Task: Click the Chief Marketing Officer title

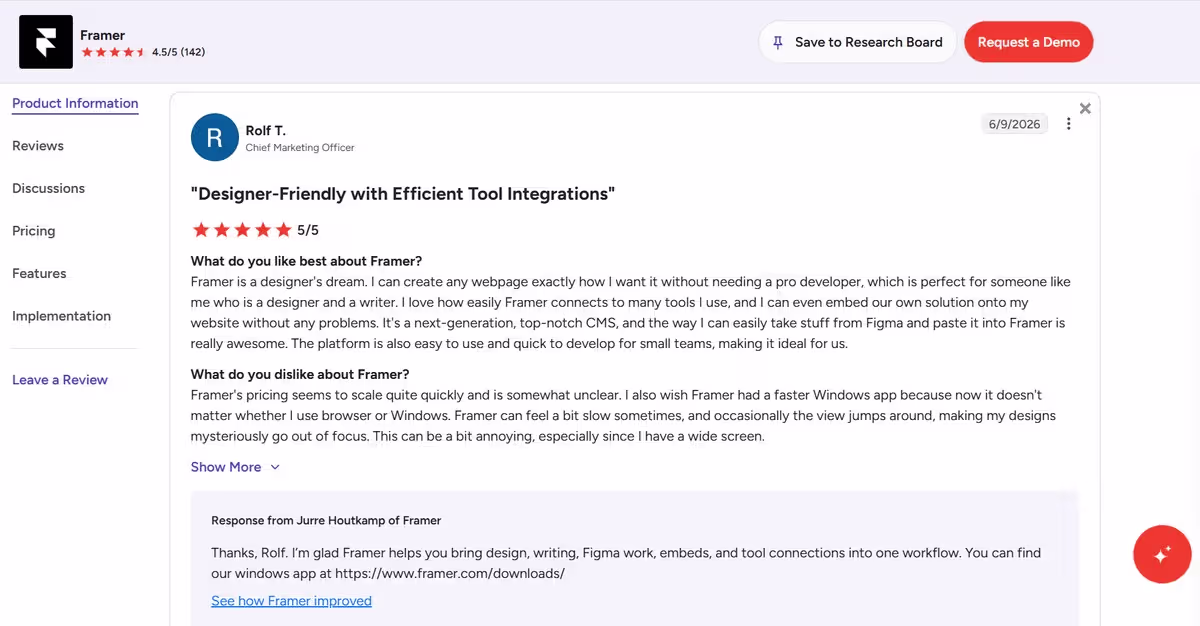Action: (300, 148)
